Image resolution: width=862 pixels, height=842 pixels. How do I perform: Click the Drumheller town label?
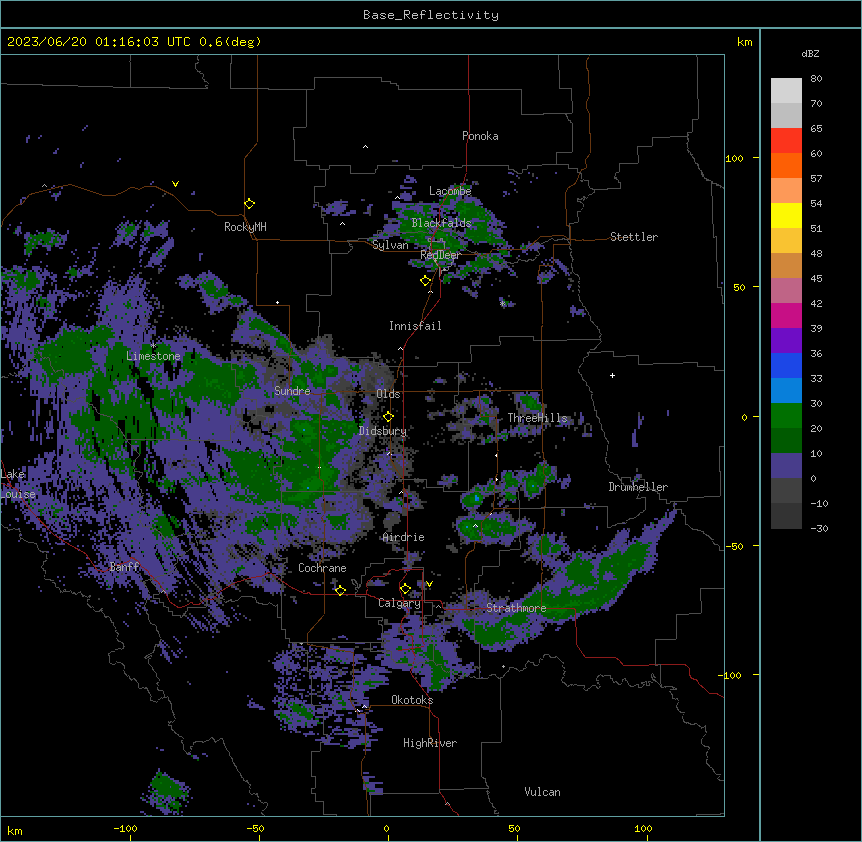(638, 487)
